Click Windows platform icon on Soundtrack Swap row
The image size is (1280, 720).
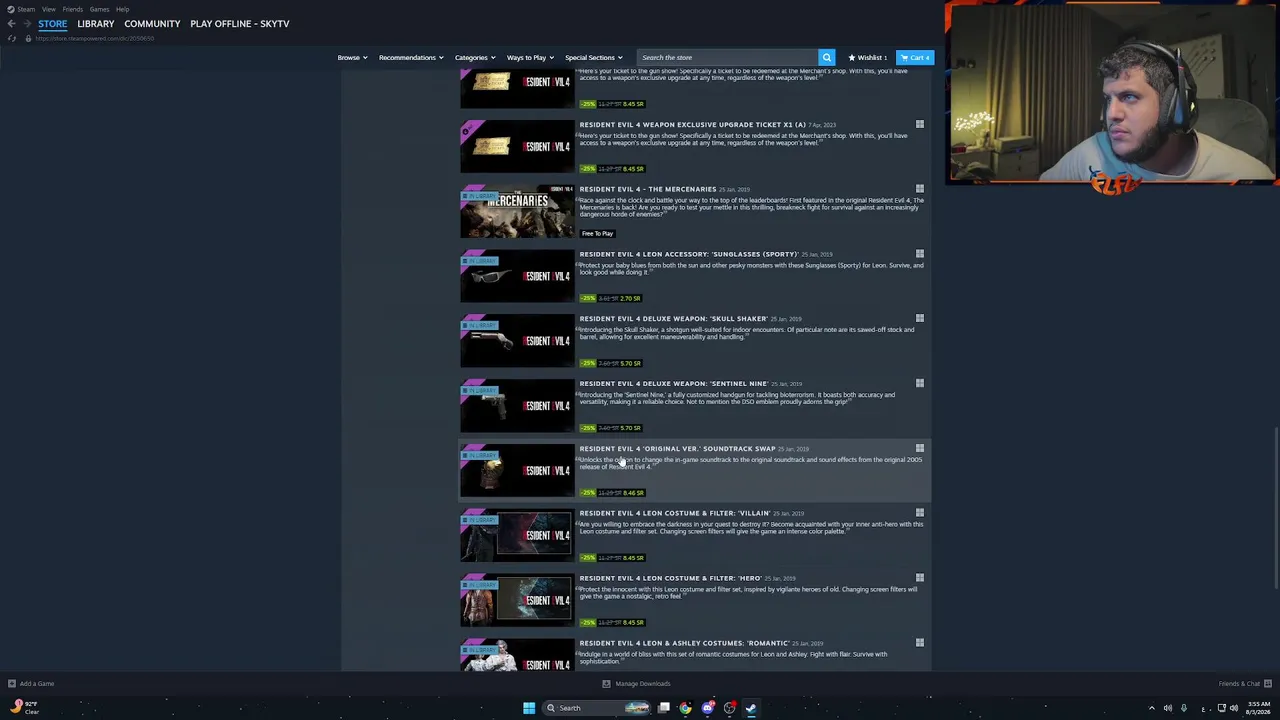tap(919, 449)
